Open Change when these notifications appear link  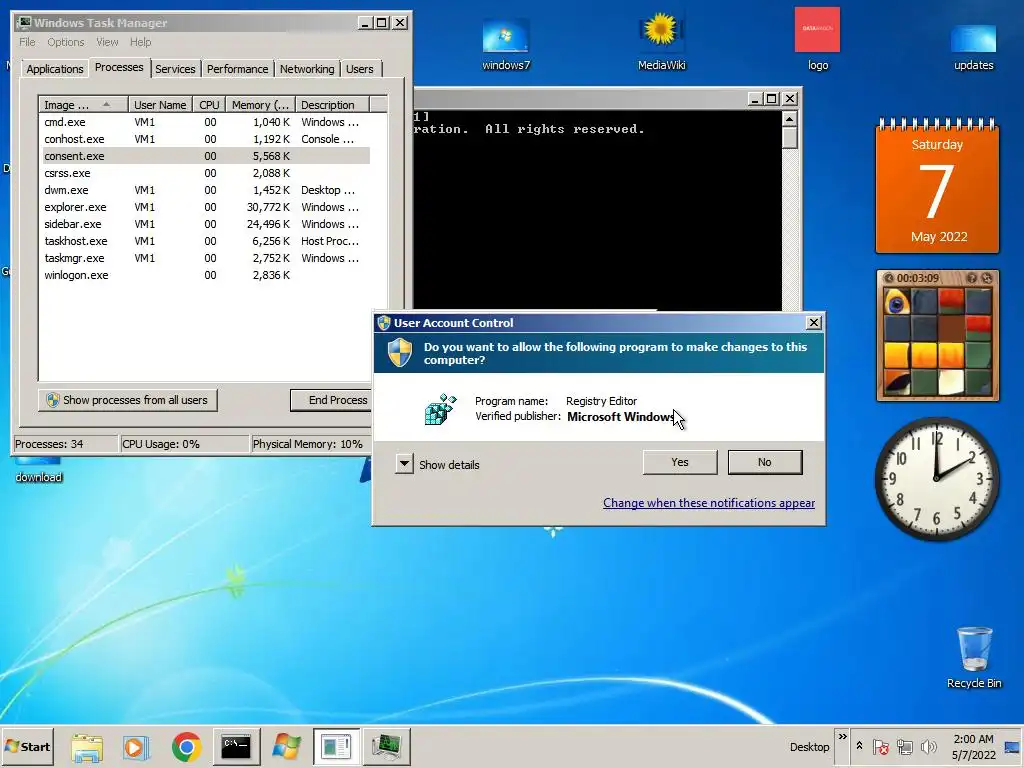[709, 503]
